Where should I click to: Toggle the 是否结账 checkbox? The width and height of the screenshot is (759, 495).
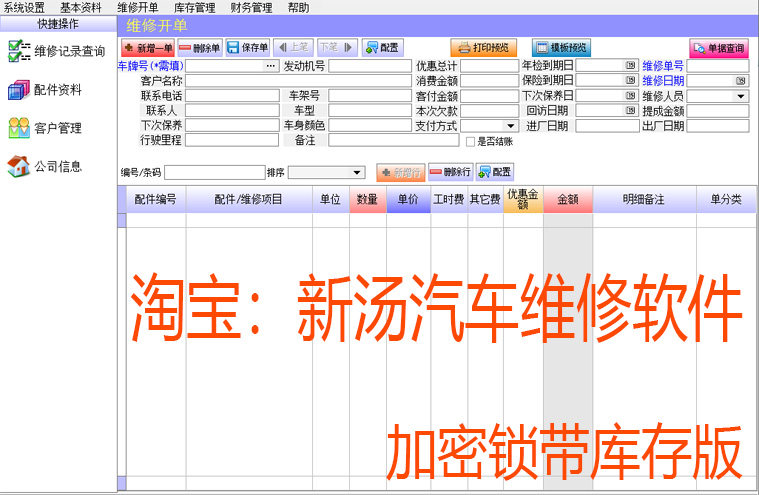click(471, 142)
